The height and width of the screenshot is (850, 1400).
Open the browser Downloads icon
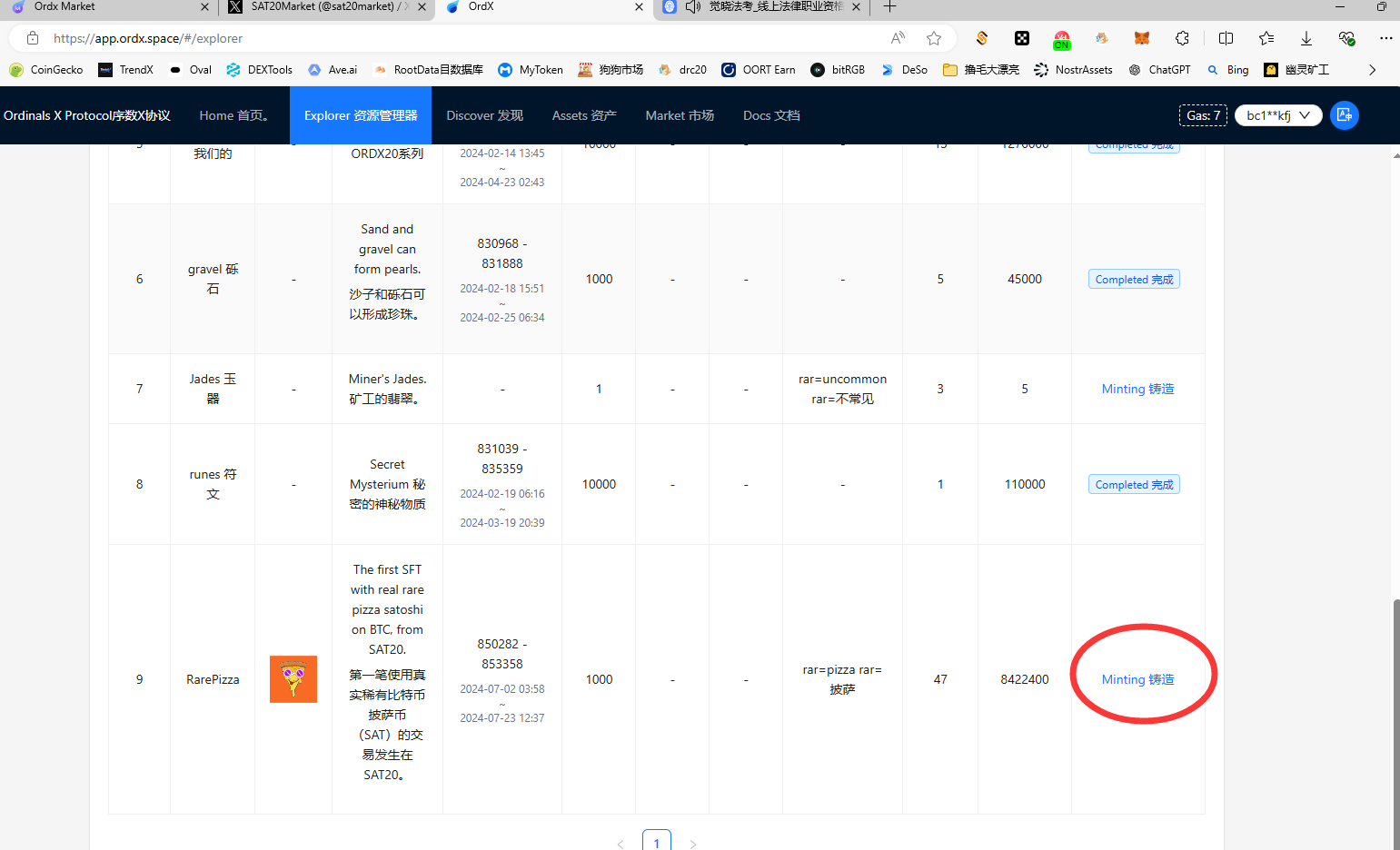pyautogui.click(x=1306, y=38)
